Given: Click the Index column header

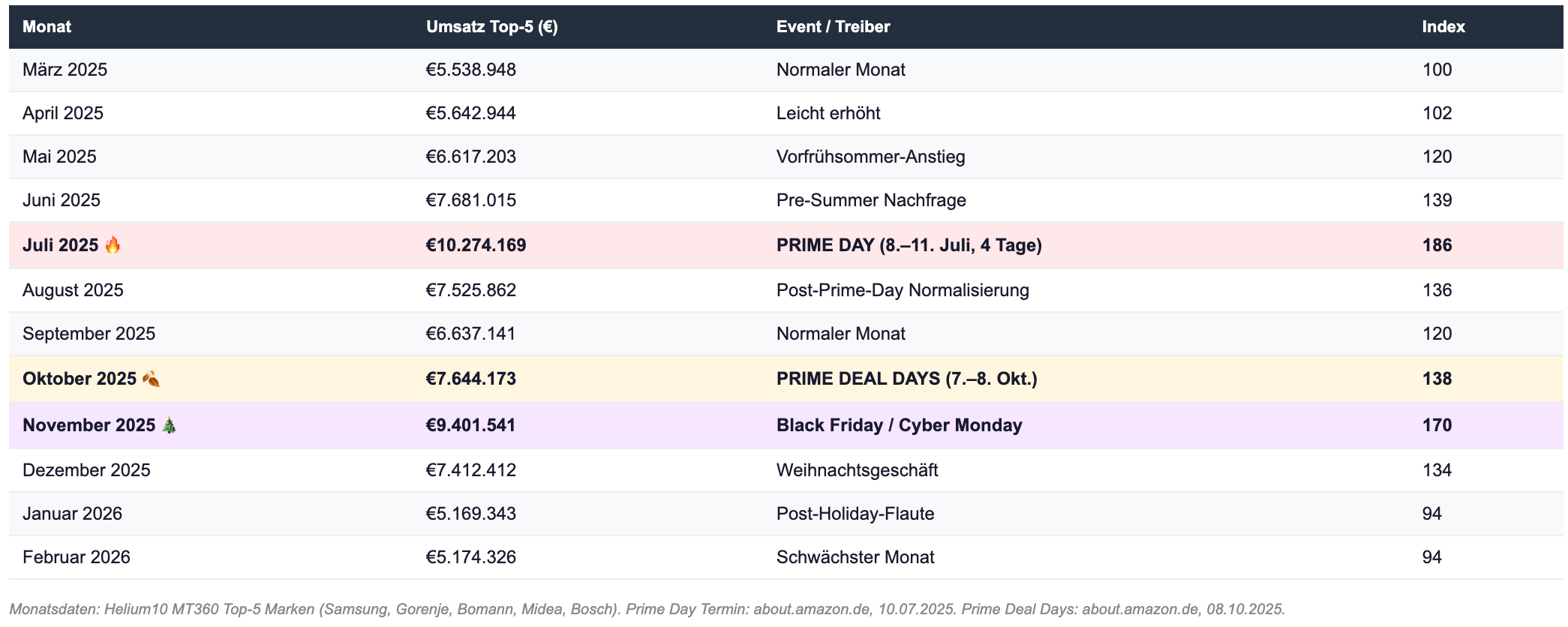Looking at the screenshot, I should coord(1443,27).
